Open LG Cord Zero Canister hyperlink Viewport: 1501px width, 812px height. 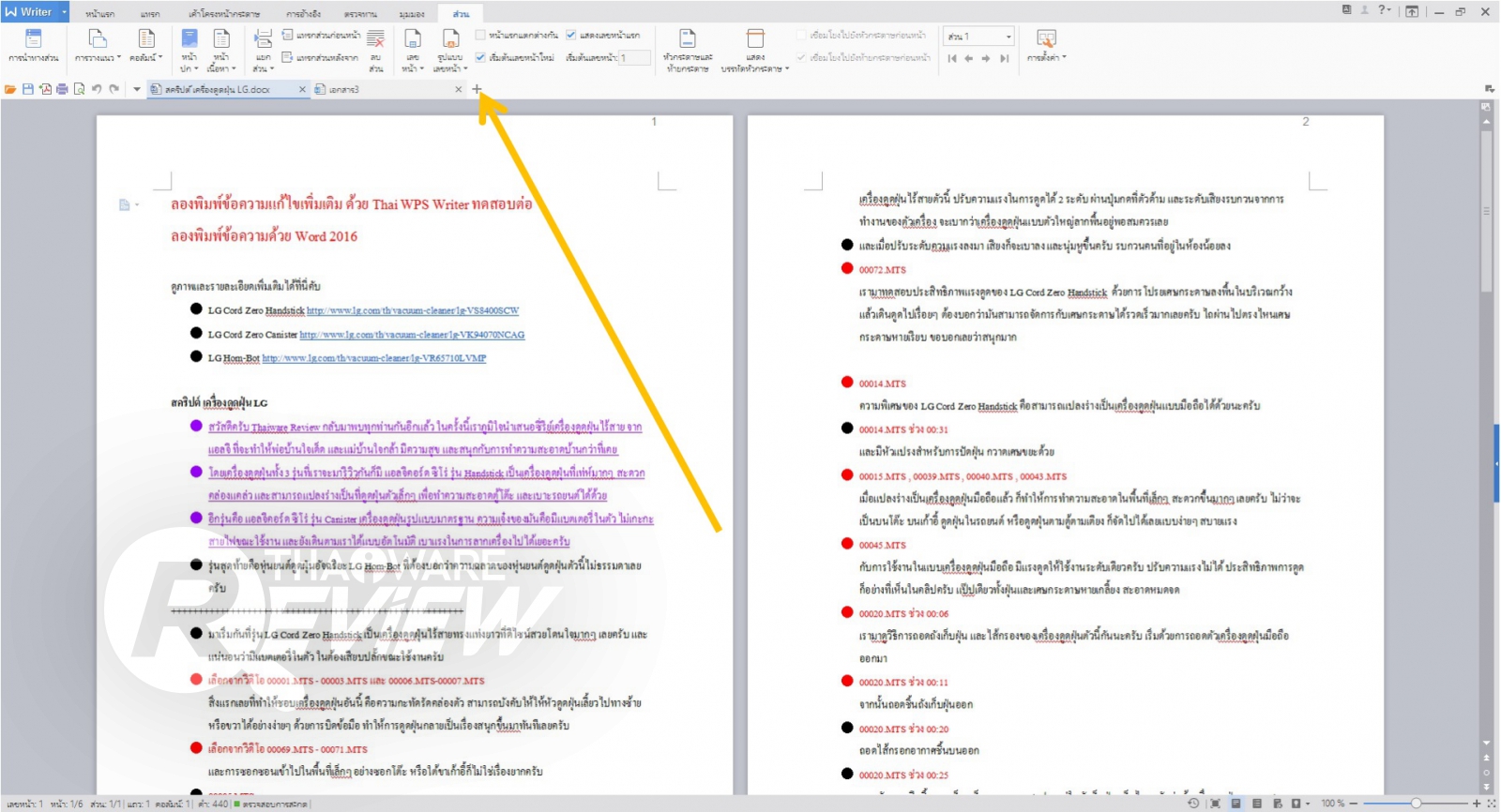[413, 335]
